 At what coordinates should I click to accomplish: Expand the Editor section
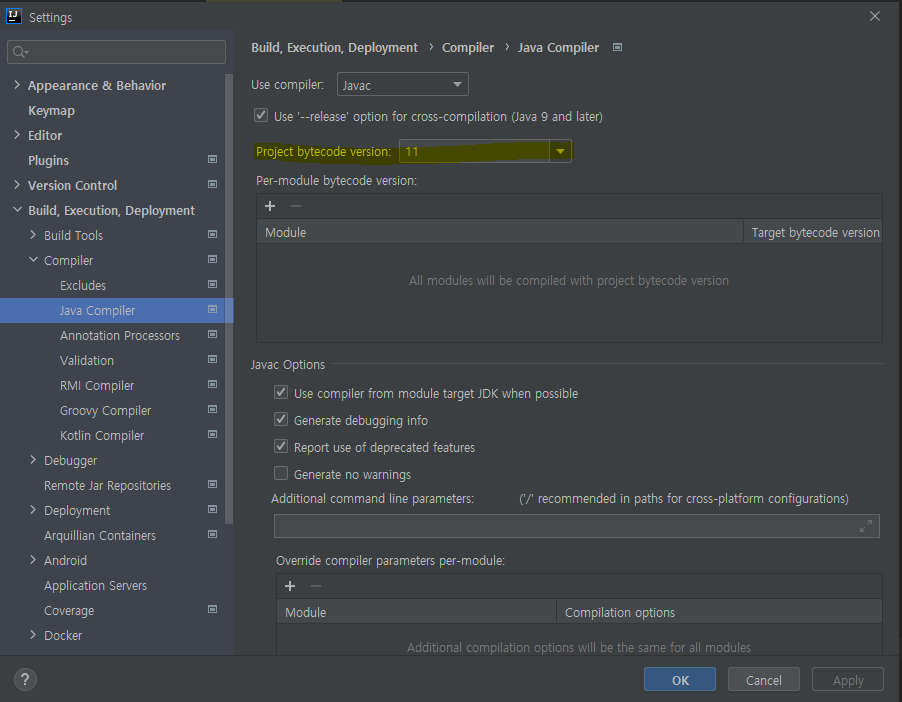coord(17,135)
